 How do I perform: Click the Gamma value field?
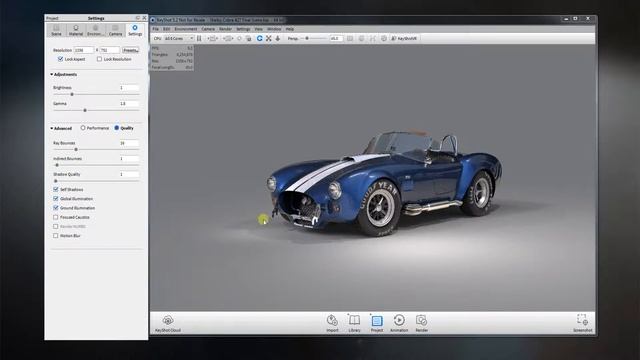click(x=129, y=104)
